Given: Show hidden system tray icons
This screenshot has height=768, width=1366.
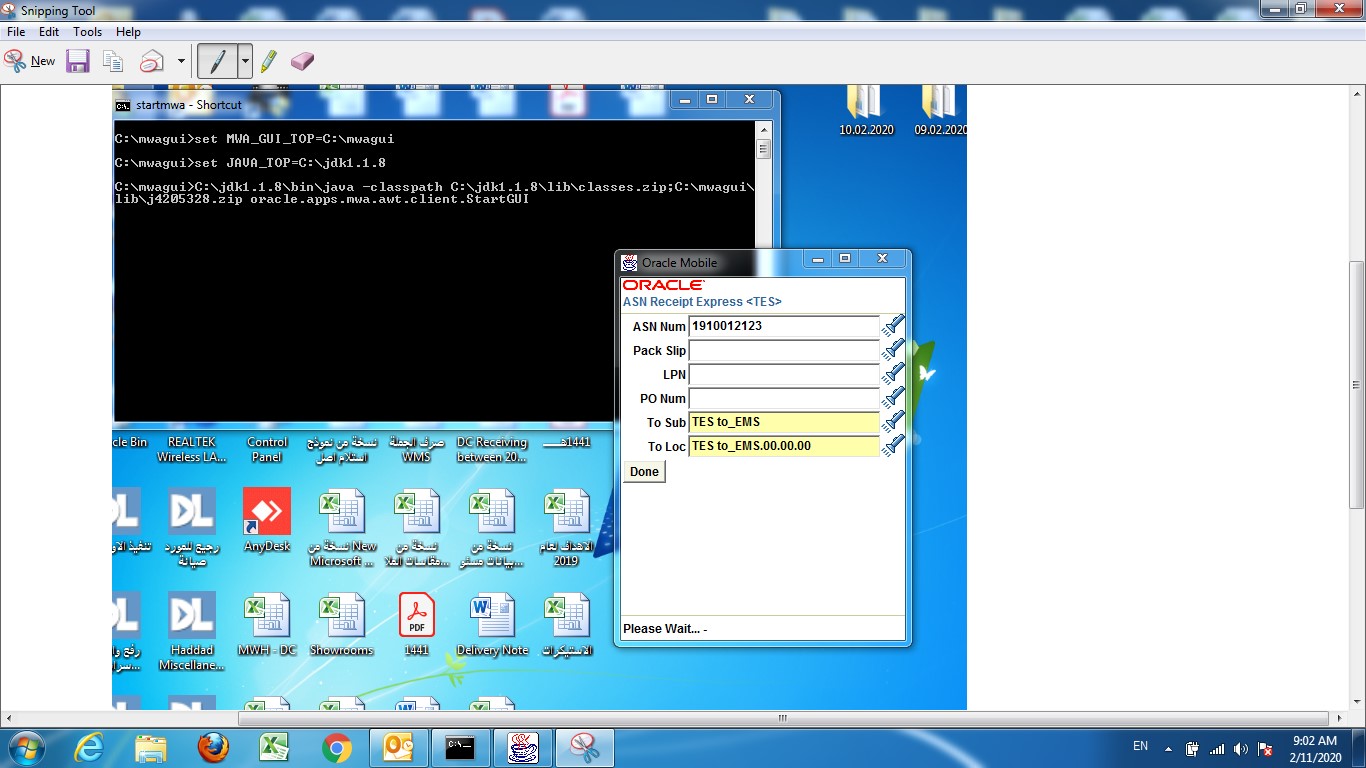Looking at the screenshot, I should point(1168,748).
